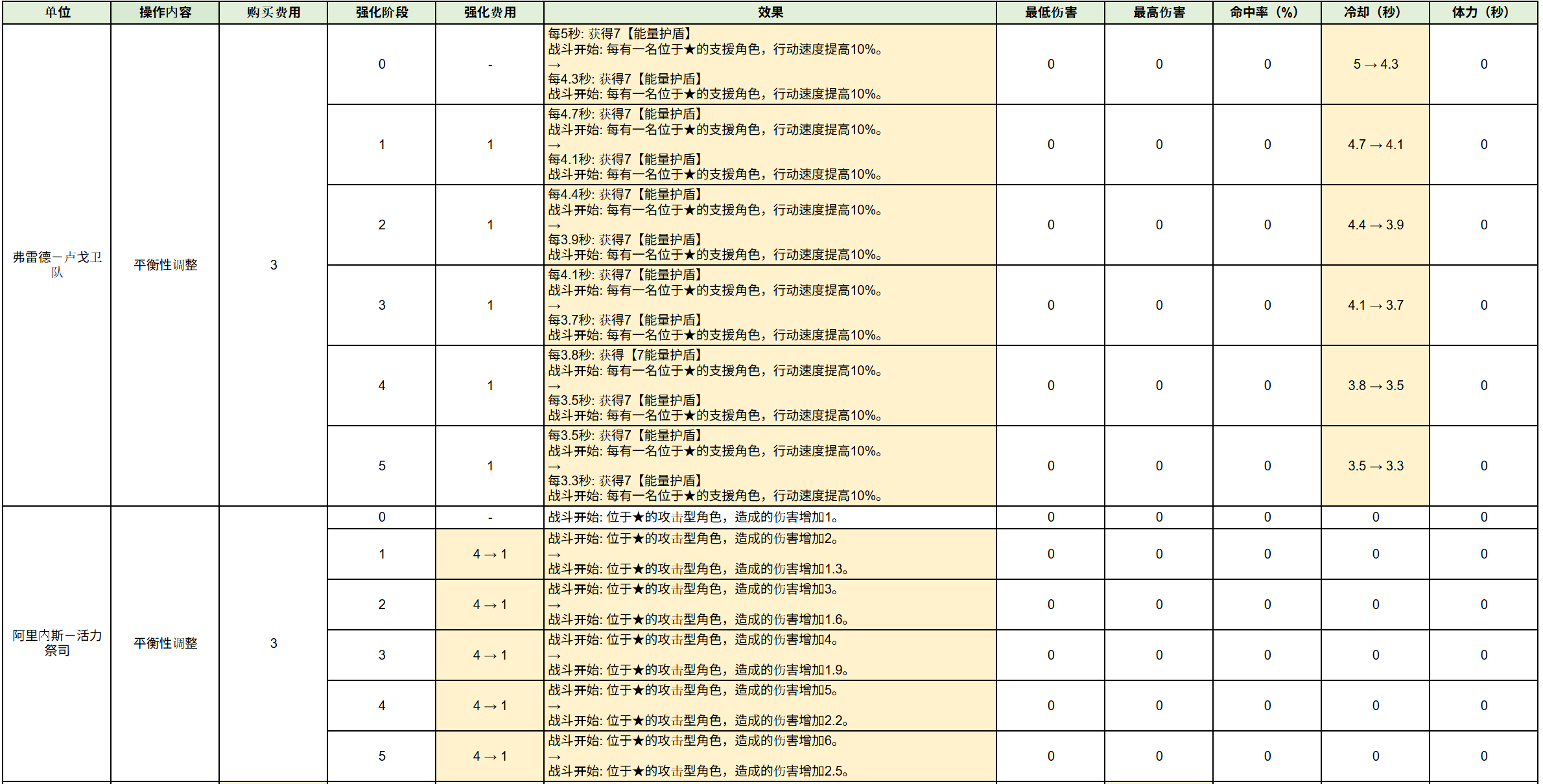This screenshot has width=1543, height=784.
Task: Select purchase cost 3 for 阿里内斯－活力祭司
Action: pyautogui.click(x=274, y=643)
